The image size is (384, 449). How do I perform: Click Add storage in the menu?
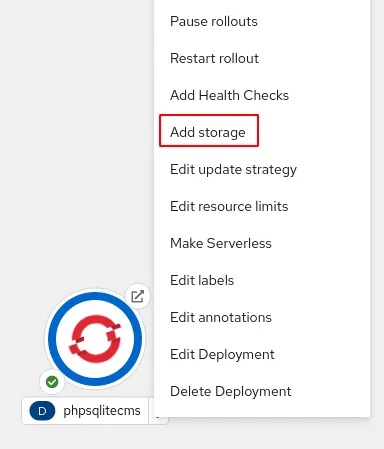pos(208,132)
